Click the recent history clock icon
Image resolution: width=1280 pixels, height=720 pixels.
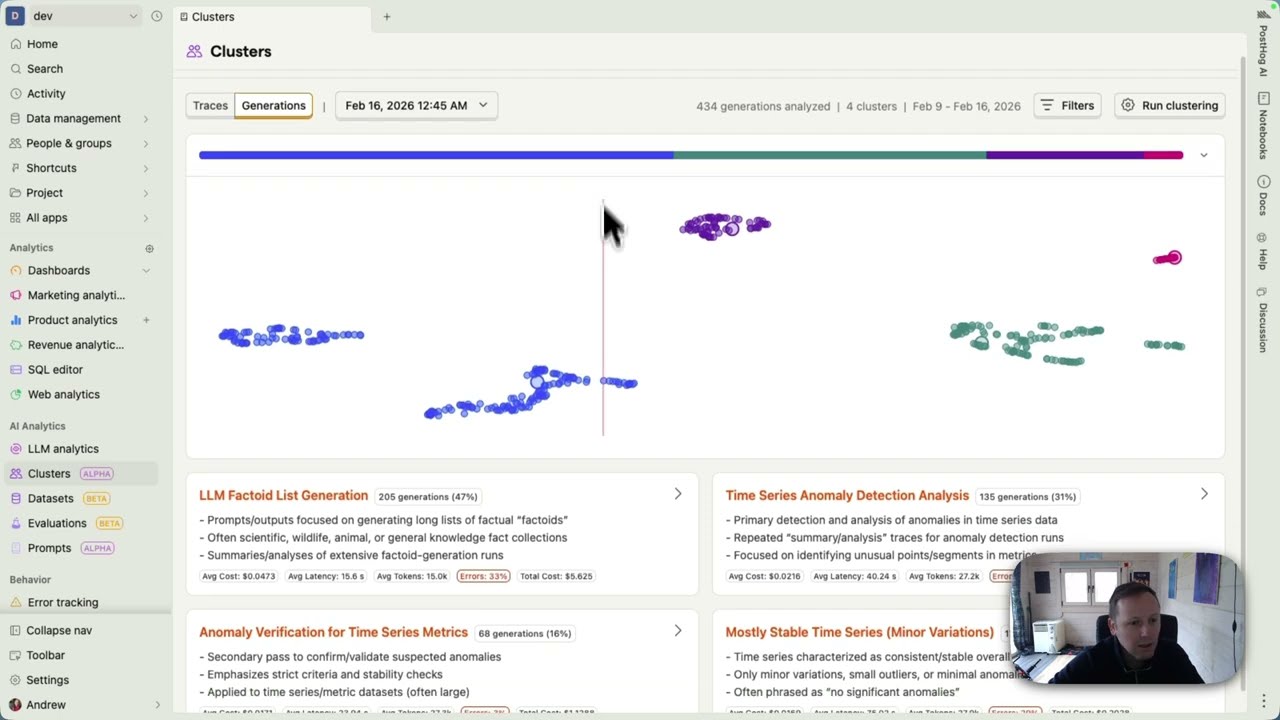click(157, 16)
